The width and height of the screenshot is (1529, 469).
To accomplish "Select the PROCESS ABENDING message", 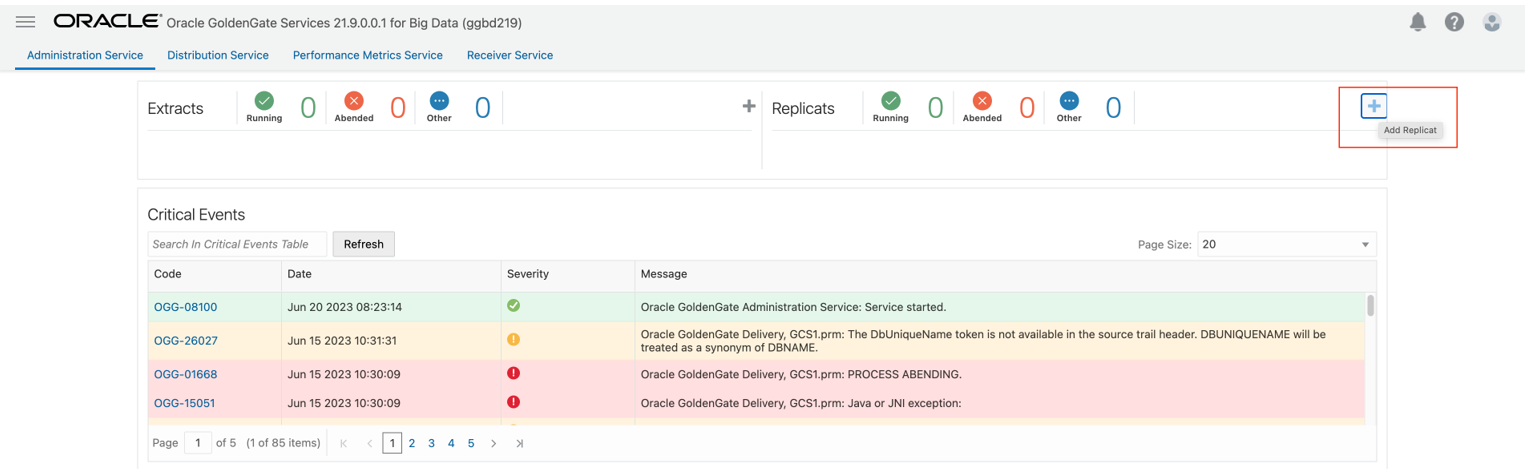I will [800, 374].
